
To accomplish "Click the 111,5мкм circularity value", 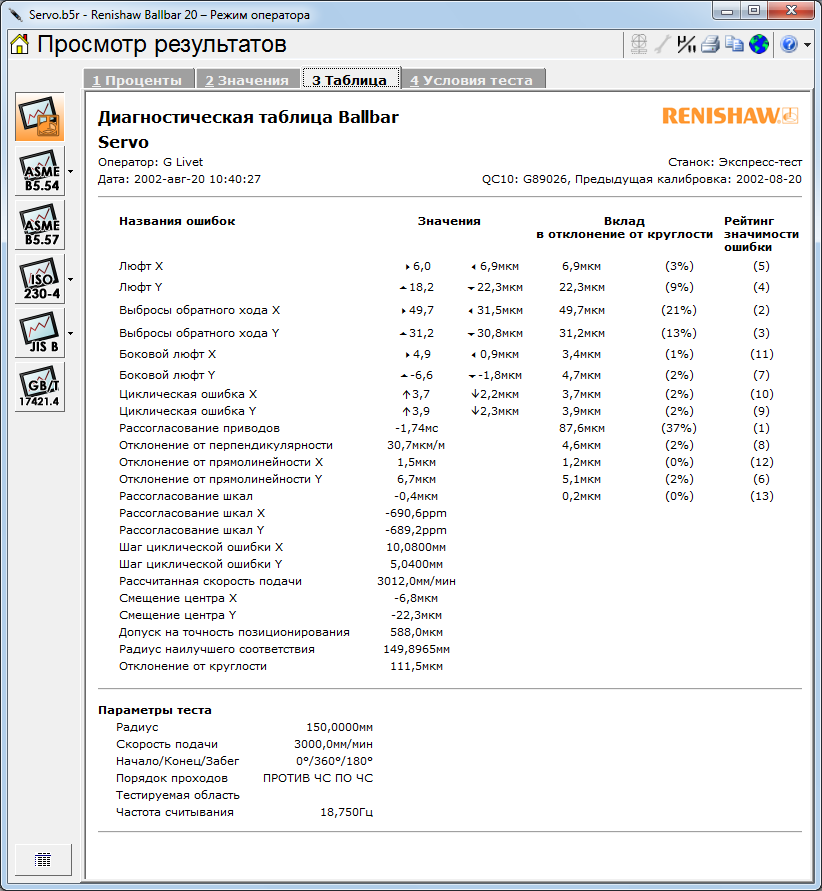I will (416, 666).
